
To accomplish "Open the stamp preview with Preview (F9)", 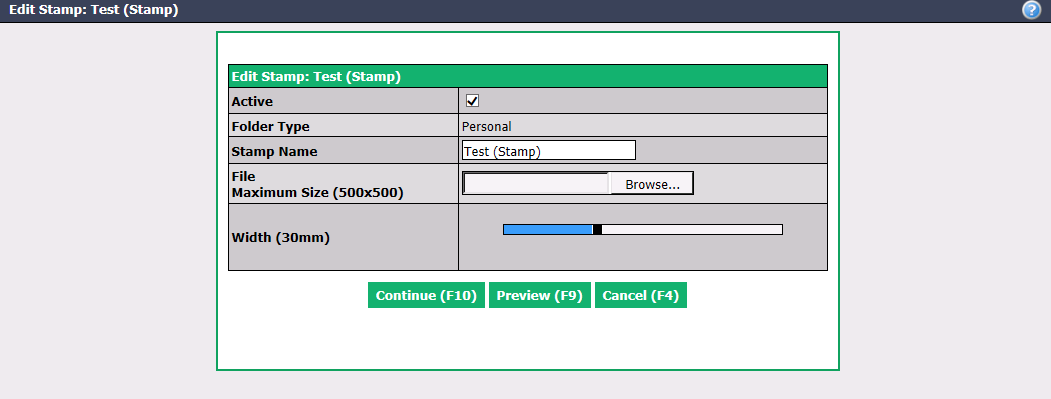I will click(540, 295).
